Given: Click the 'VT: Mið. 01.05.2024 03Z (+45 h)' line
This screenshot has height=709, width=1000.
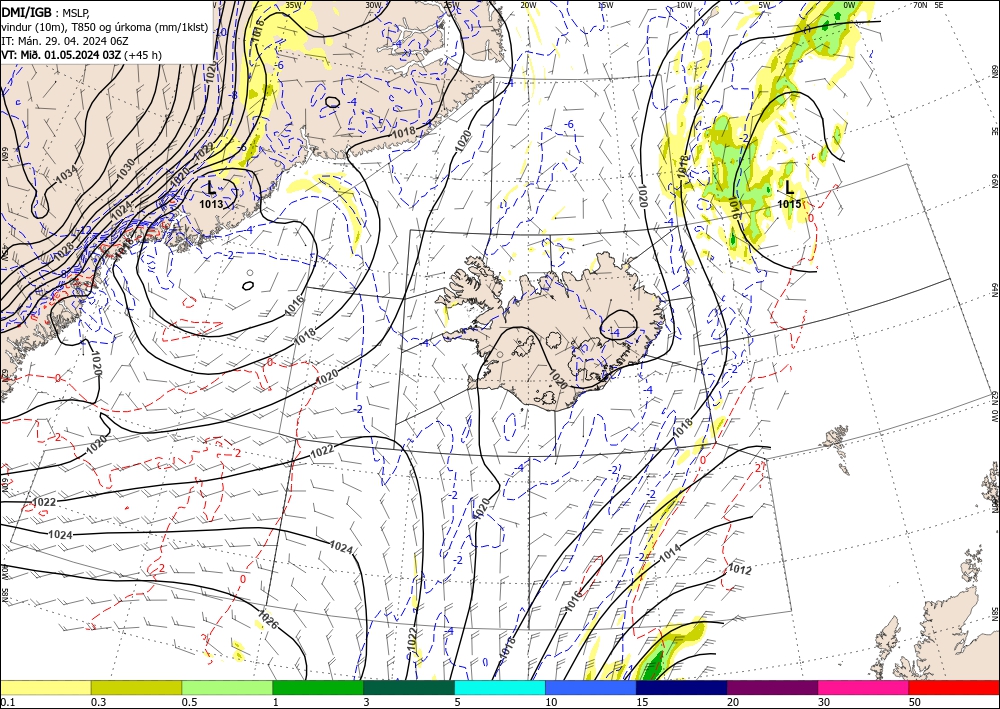Looking at the screenshot, I should point(82,55).
